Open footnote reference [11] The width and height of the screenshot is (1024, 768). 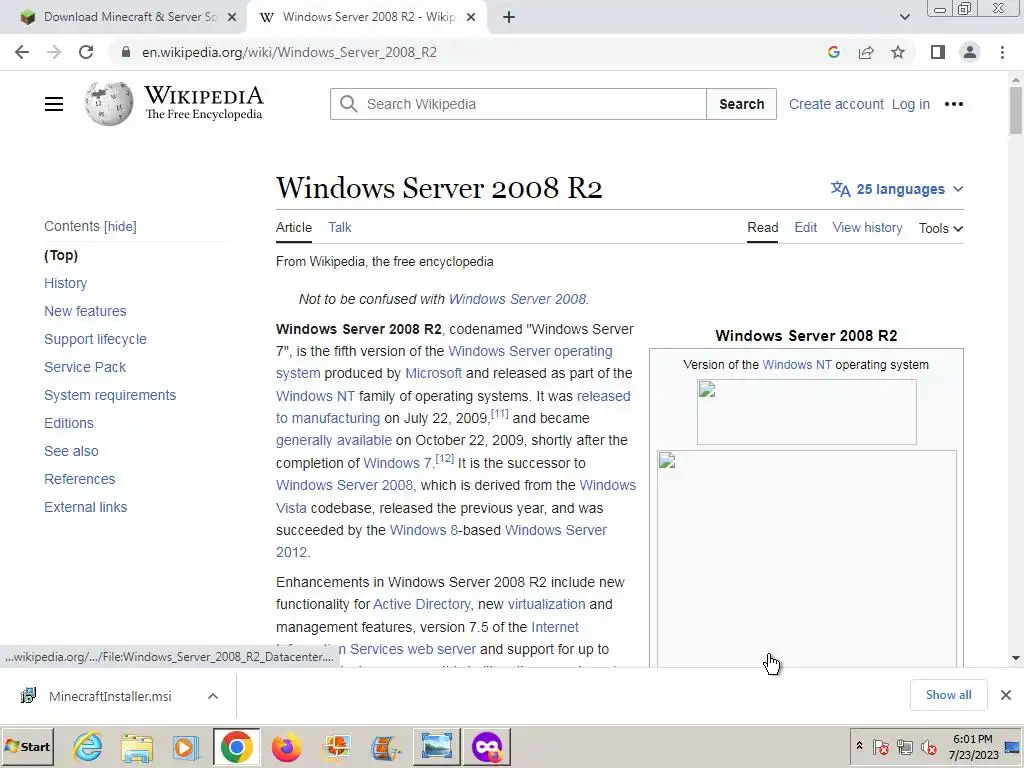coord(500,413)
